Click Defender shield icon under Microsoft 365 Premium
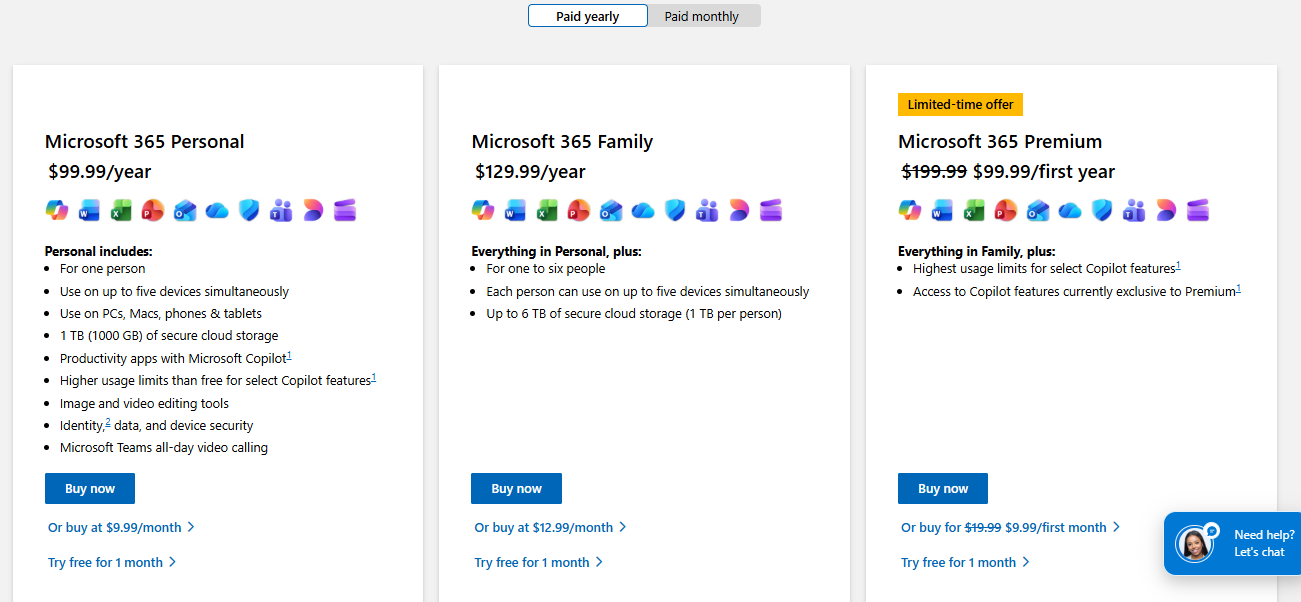Image resolution: width=1301 pixels, height=602 pixels. [1102, 210]
